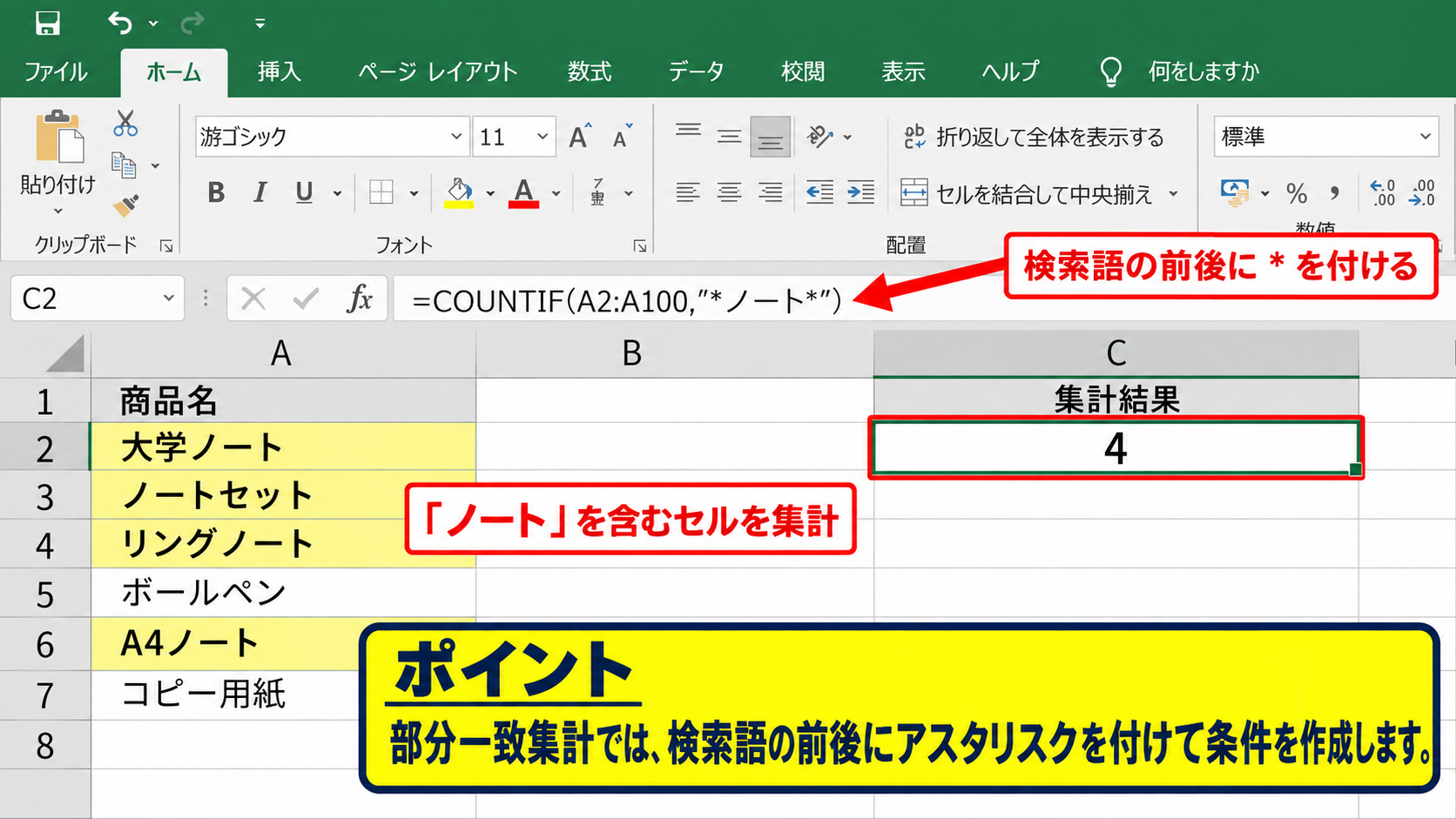
Task: Open the ファイル tab
Action: 56,71
